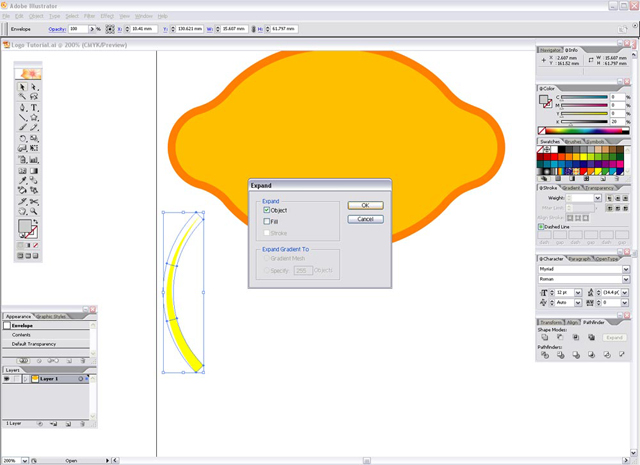Open the Opacity slider arrow in control bar
Screen dimensions: 640x465
pyautogui.click(x=92, y=29)
